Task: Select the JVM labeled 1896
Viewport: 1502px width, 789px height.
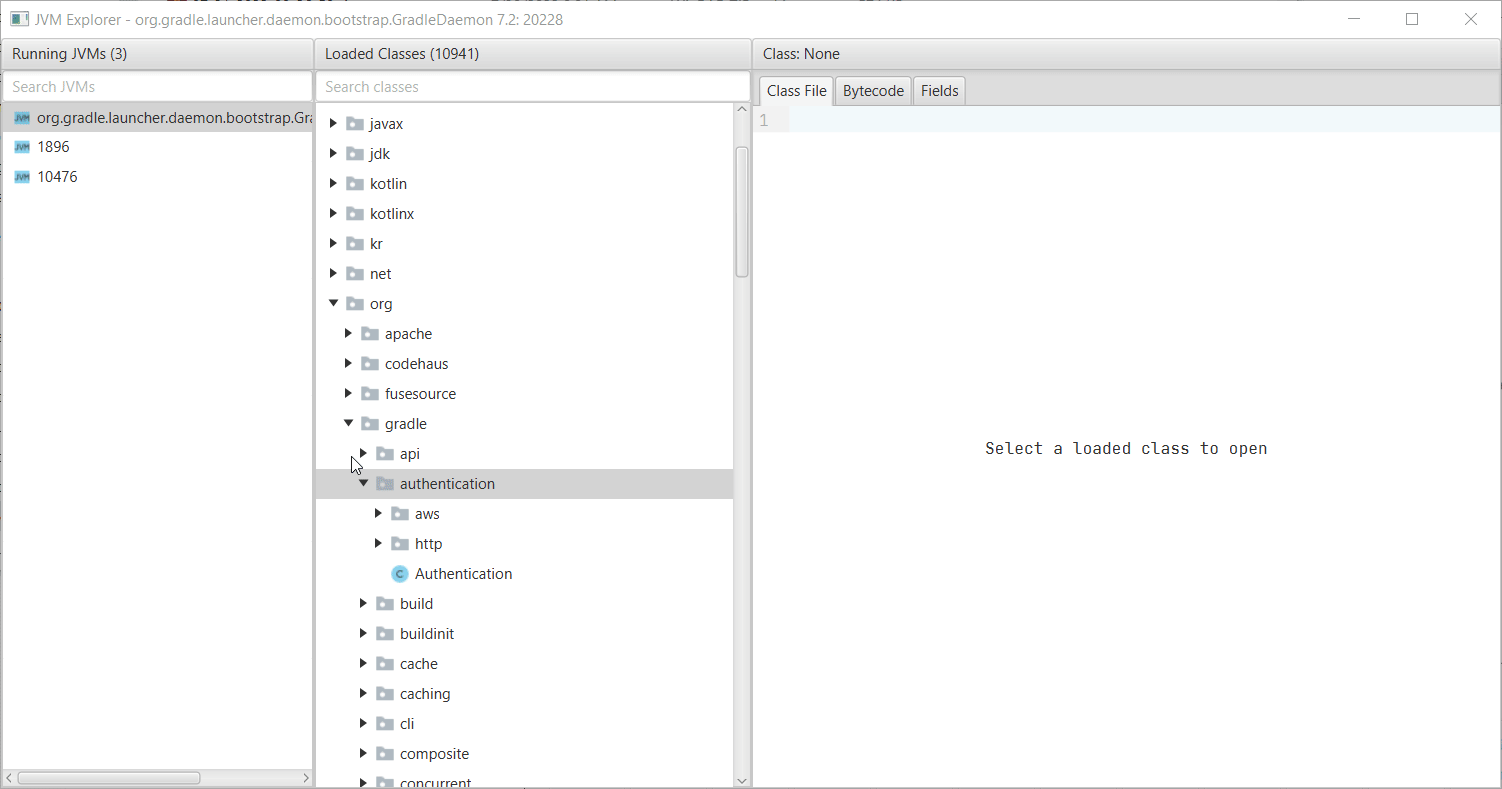Action: point(157,147)
